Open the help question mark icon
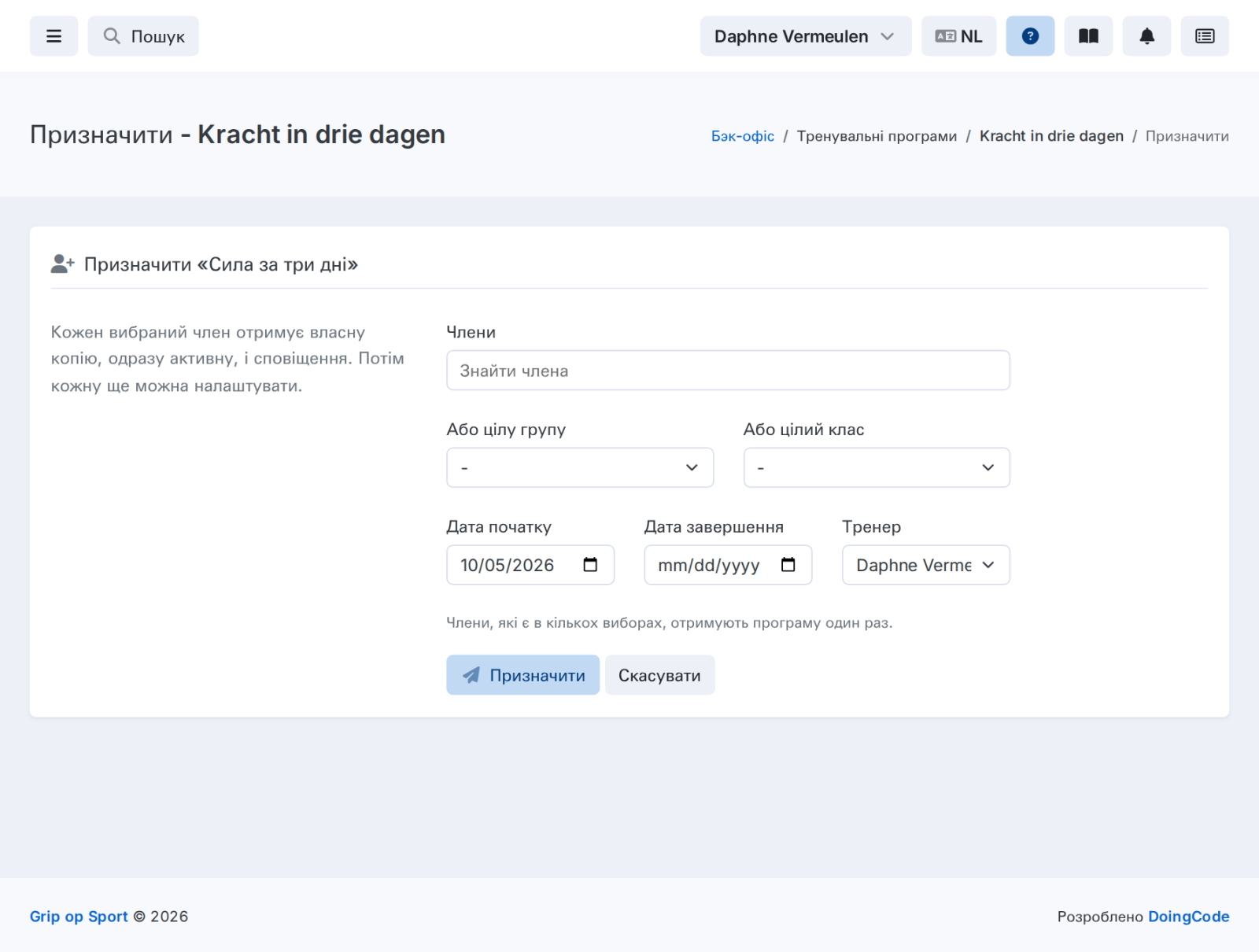1259x952 pixels. pyautogui.click(x=1030, y=36)
